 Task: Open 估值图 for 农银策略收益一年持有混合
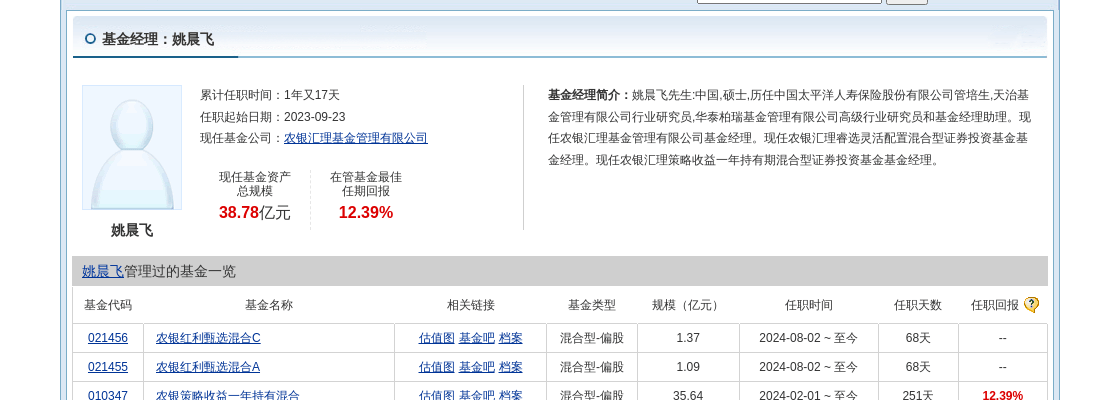point(436,395)
